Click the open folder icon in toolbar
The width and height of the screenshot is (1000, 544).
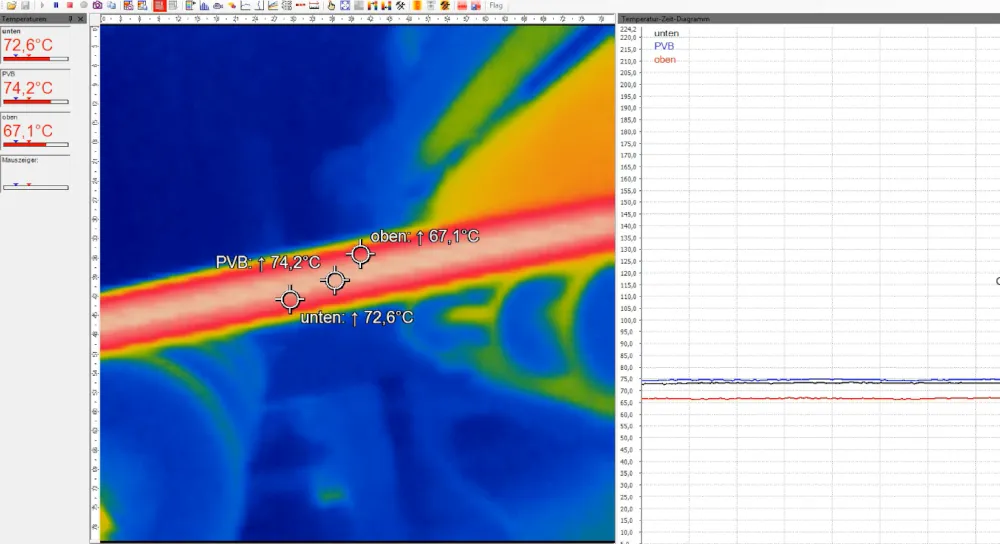(x=11, y=6)
